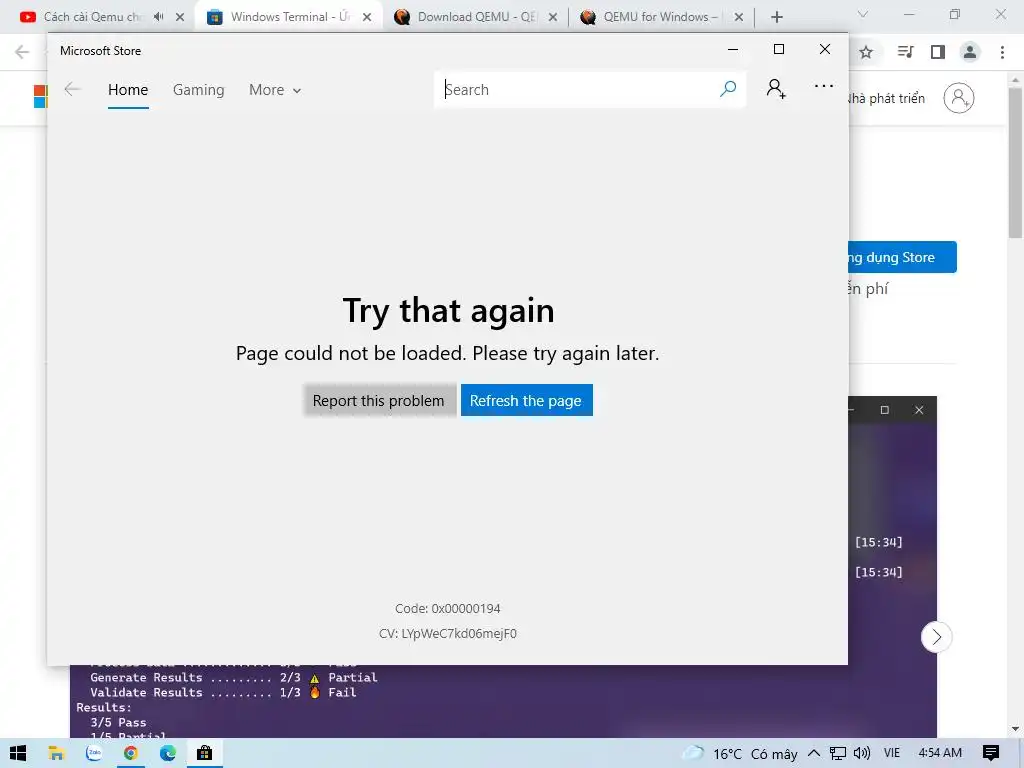Click the Nhà phát triển link
Viewport: 1024px width, 768px height.
[x=887, y=98]
